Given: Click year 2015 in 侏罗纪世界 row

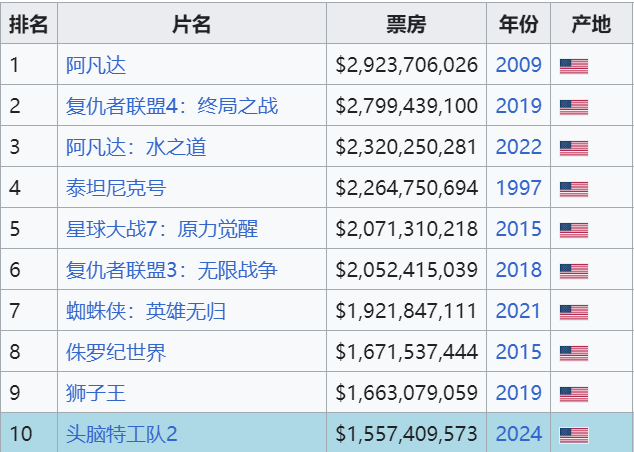Looking at the screenshot, I should [x=518, y=352].
